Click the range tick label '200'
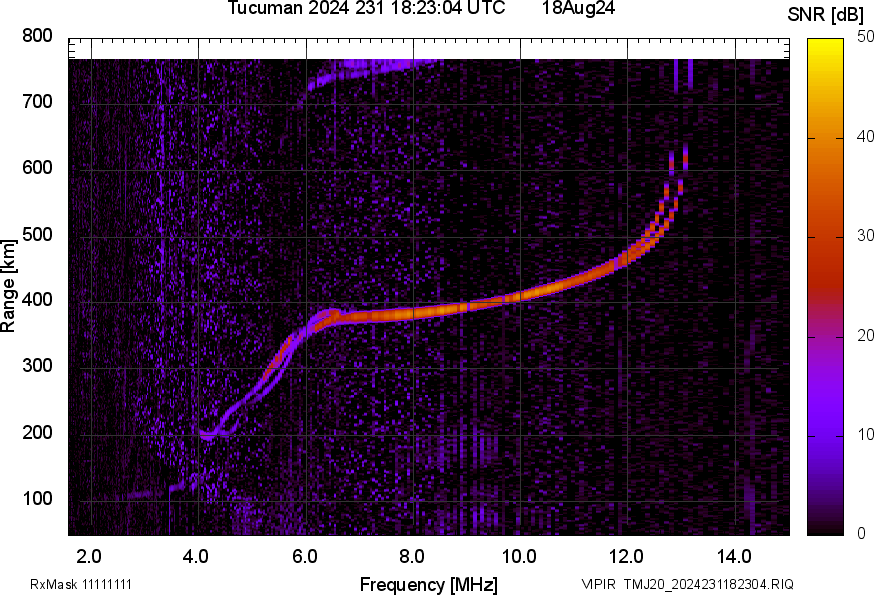Screen dimensions: 874x595 (x=37, y=432)
